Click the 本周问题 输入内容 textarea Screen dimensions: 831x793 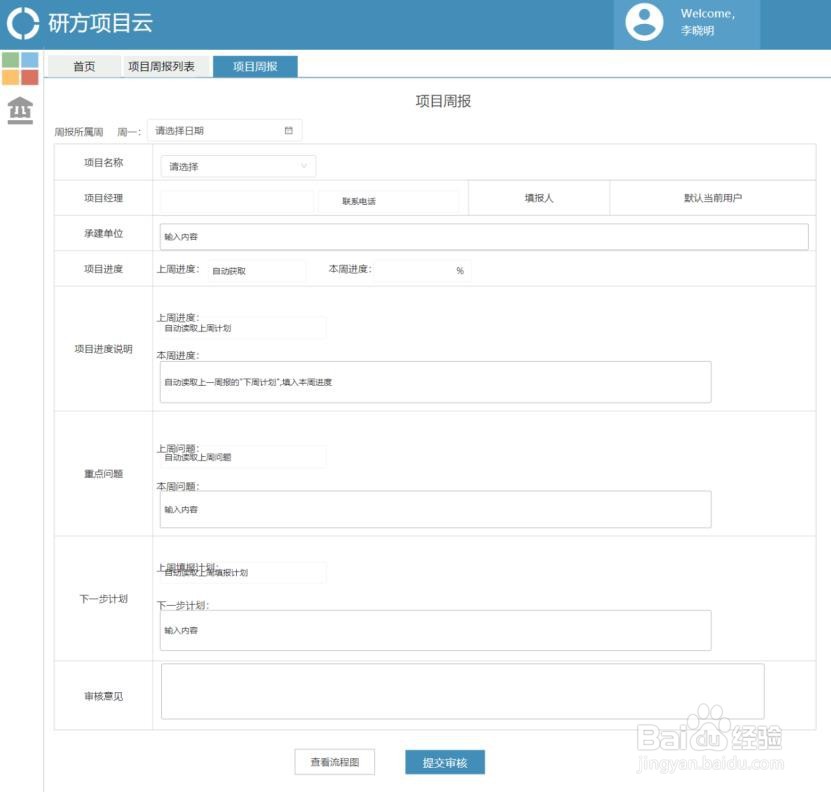point(435,509)
